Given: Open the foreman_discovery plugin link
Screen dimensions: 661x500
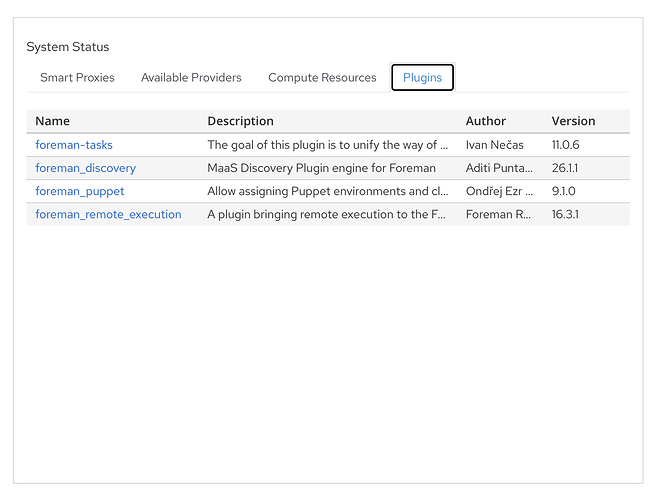Looking at the screenshot, I should point(86,168).
